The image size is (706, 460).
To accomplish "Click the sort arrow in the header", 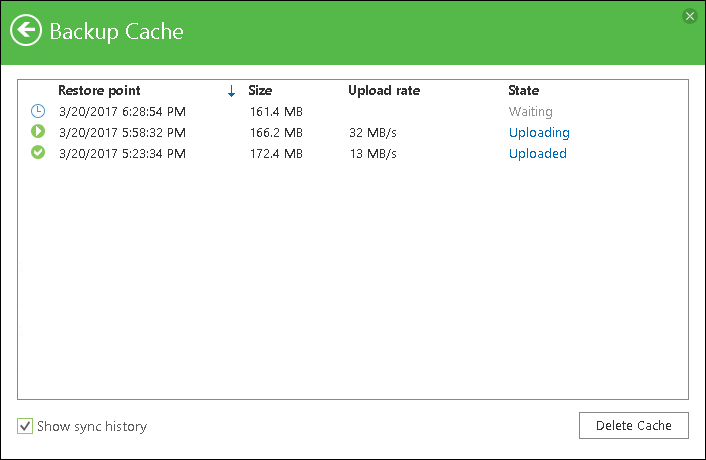I will pyautogui.click(x=231, y=91).
